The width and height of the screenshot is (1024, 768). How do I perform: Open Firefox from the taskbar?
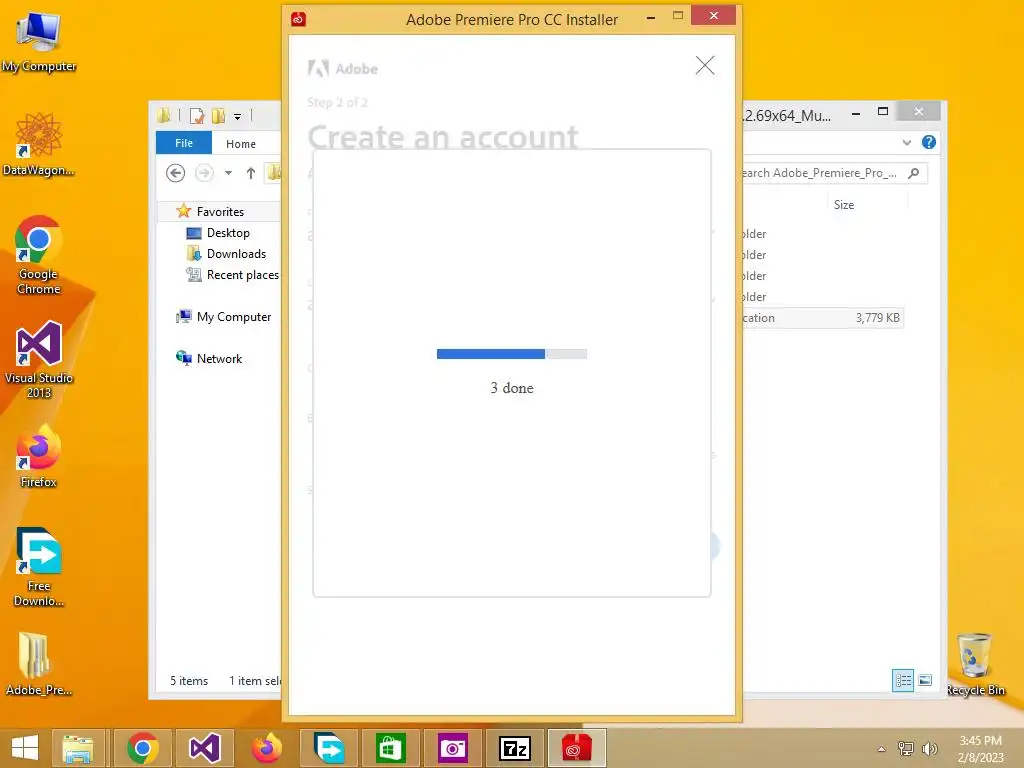[x=266, y=748]
